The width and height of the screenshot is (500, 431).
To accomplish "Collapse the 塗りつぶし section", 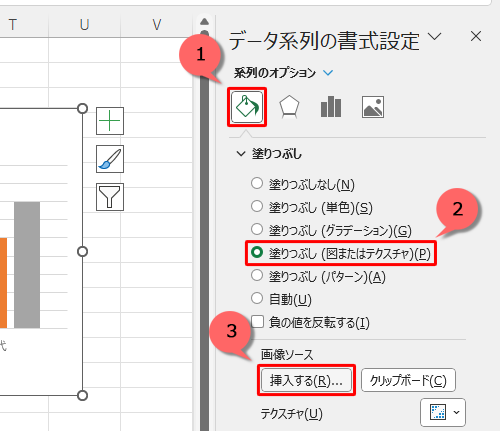I will coord(241,154).
